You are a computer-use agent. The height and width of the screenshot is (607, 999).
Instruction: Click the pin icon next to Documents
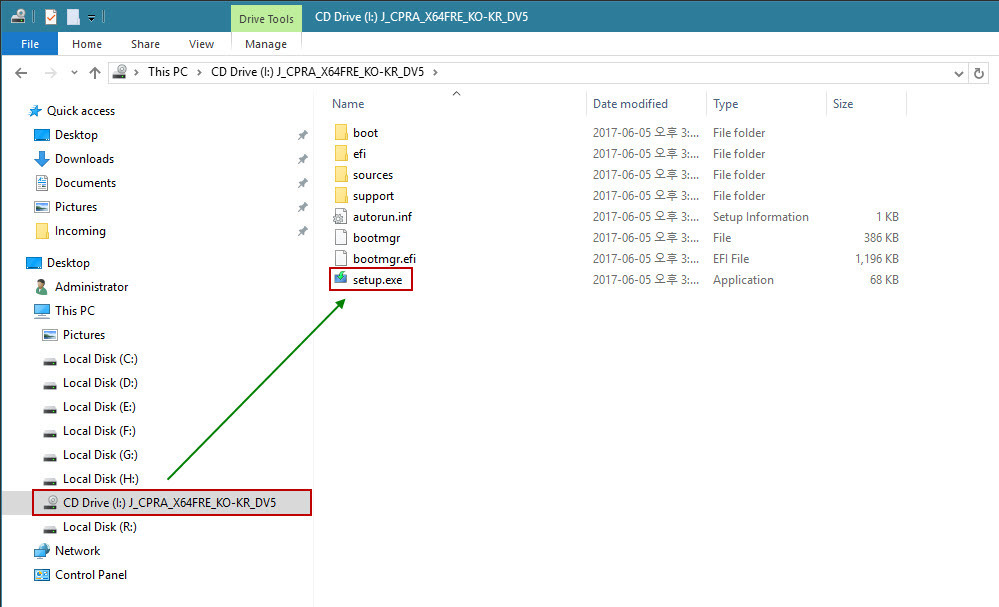point(303,183)
